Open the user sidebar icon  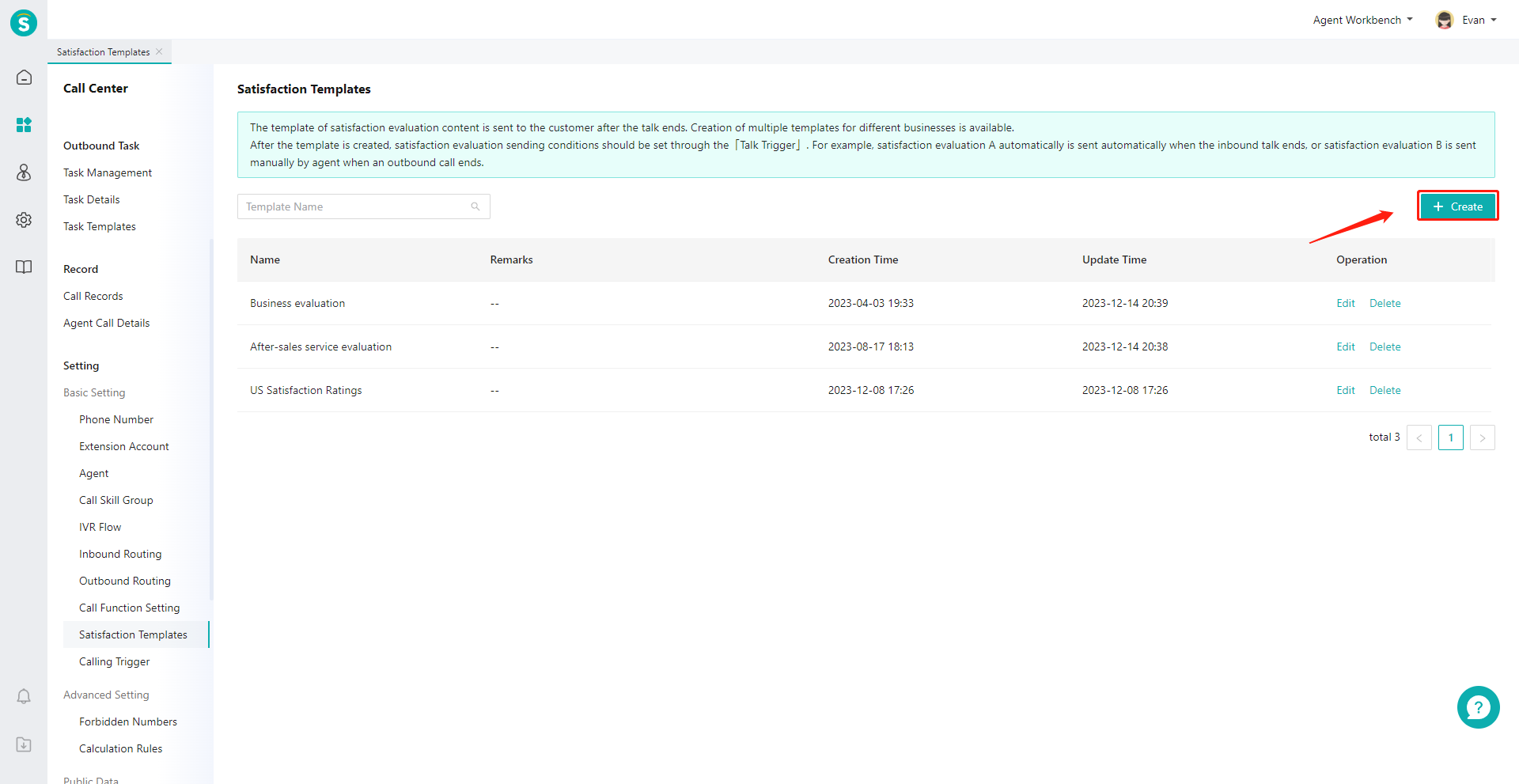[x=24, y=172]
